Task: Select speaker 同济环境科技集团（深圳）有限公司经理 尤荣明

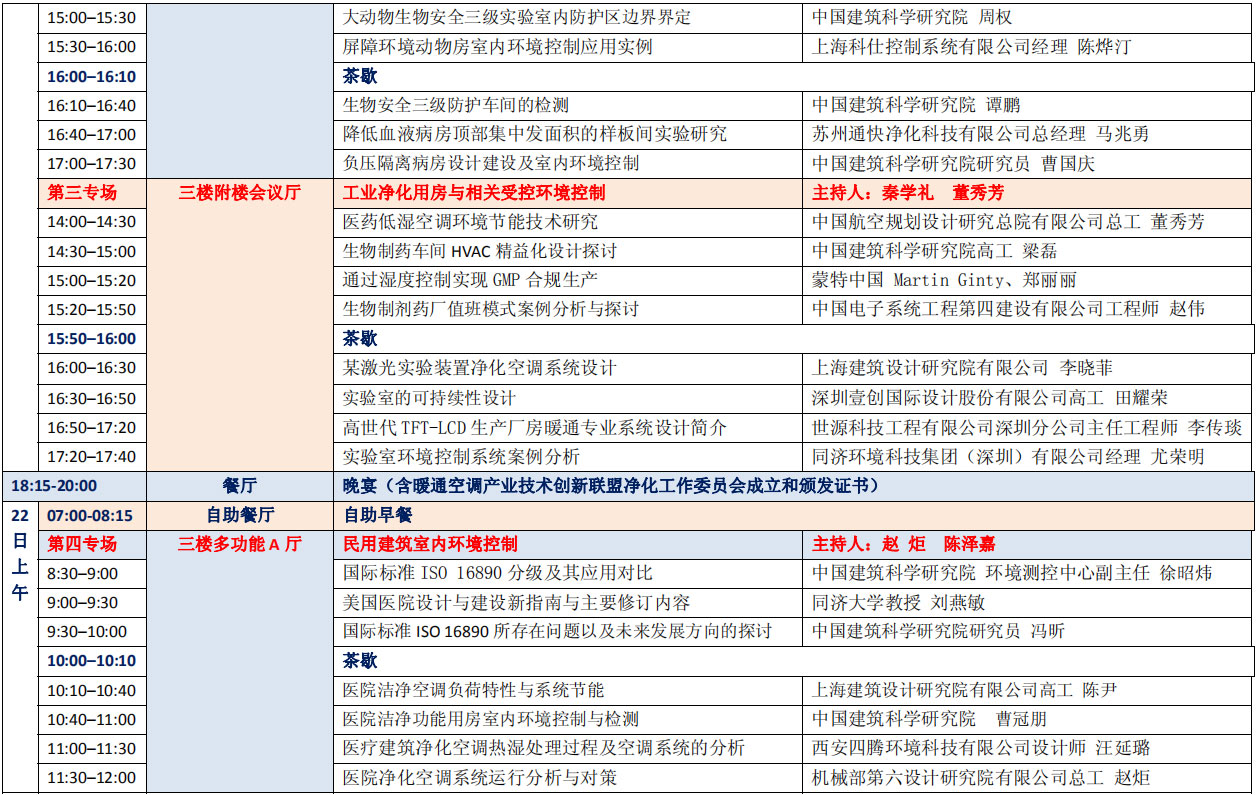Action: (1008, 456)
